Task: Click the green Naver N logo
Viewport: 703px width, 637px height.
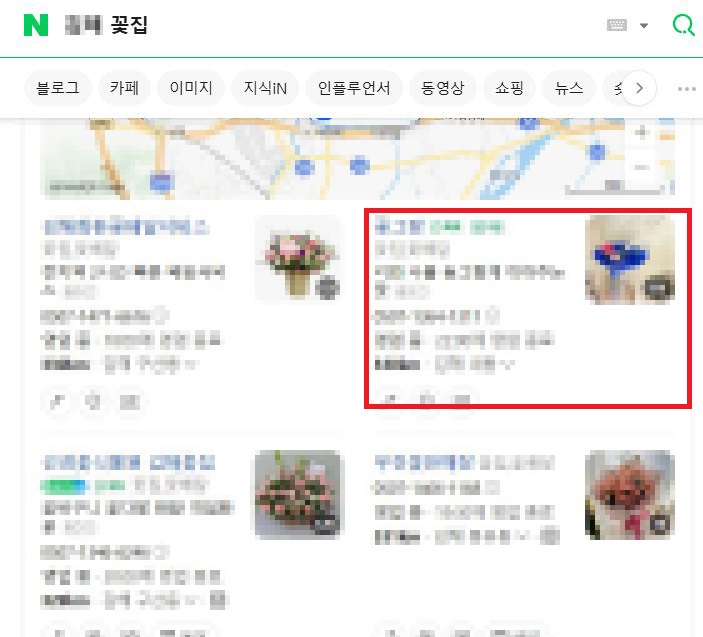Action: 36,25
